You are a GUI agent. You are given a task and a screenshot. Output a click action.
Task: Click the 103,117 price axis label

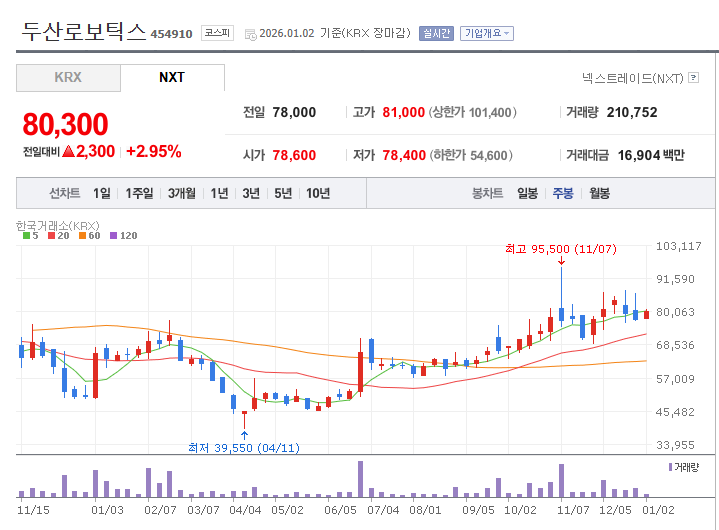coord(679,246)
